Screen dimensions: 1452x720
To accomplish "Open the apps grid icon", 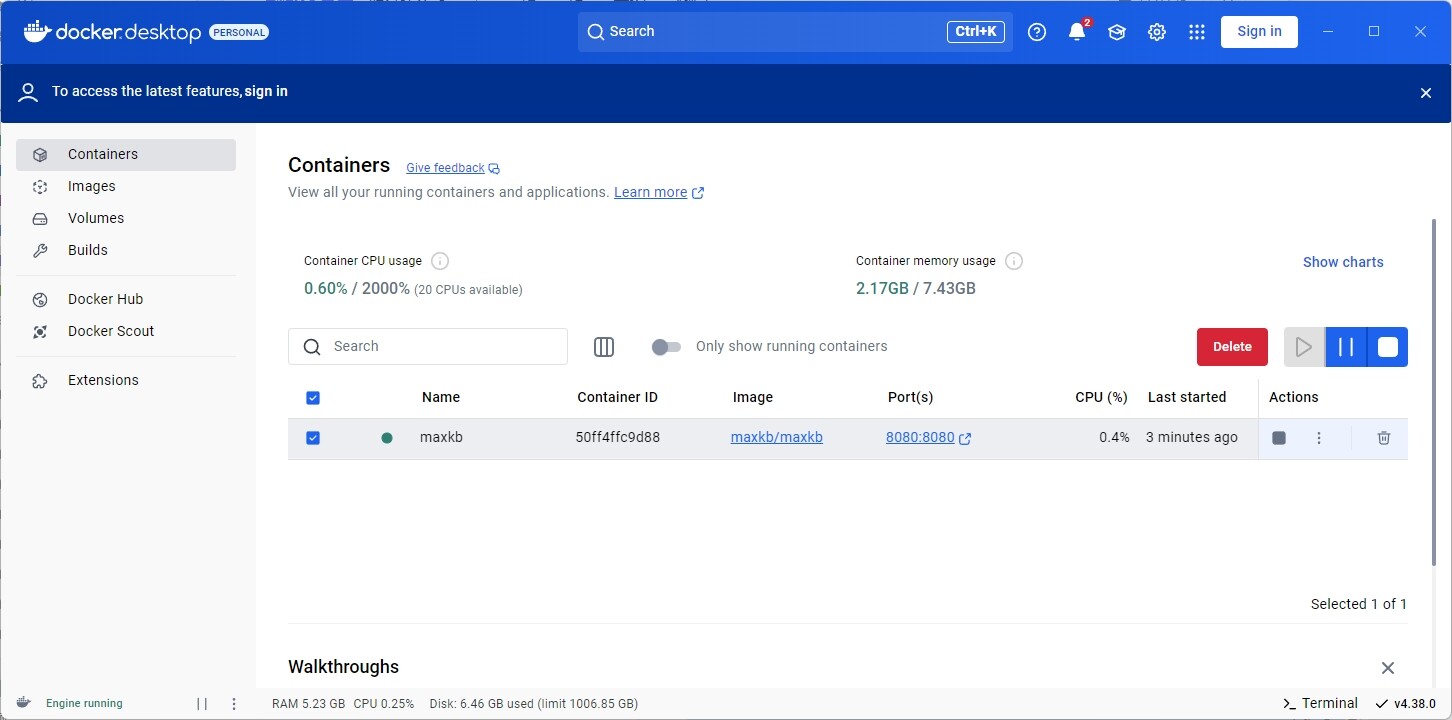I will [1197, 32].
